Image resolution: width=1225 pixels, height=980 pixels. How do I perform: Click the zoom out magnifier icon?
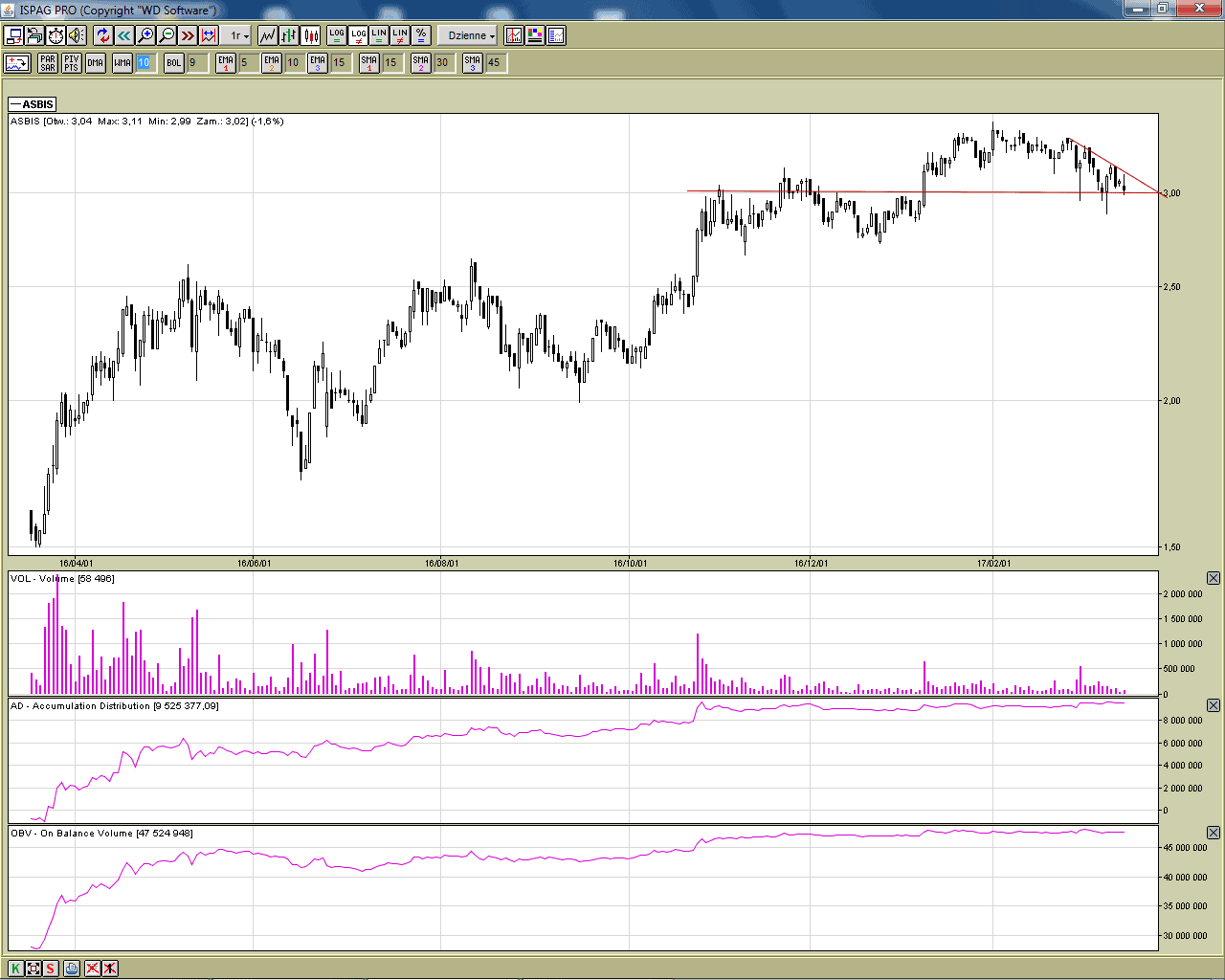click(x=167, y=35)
